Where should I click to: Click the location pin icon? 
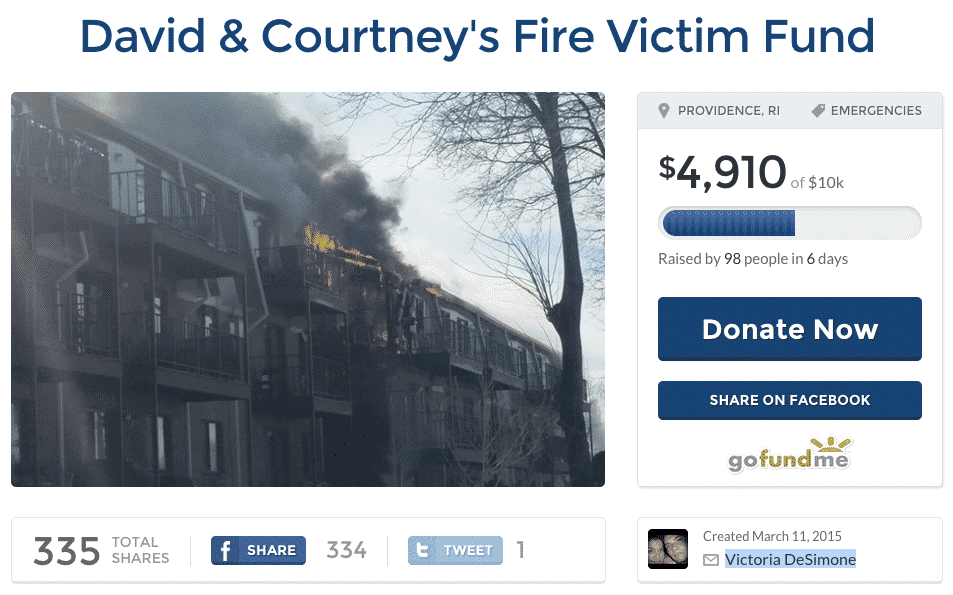click(x=664, y=111)
